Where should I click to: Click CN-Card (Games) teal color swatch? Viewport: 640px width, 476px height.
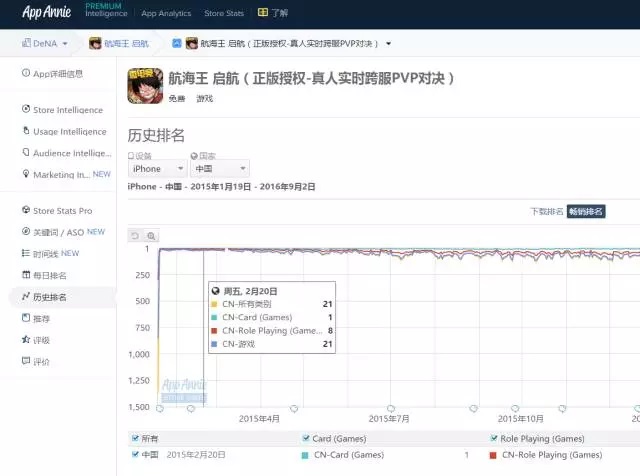[304, 455]
